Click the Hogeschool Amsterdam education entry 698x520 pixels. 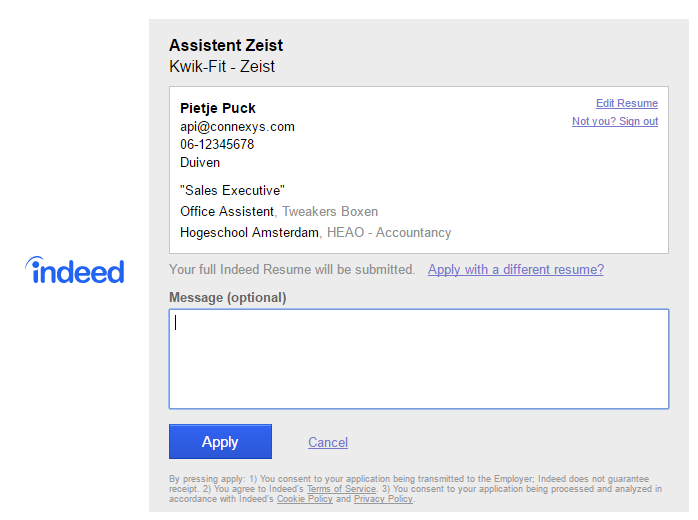[316, 232]
